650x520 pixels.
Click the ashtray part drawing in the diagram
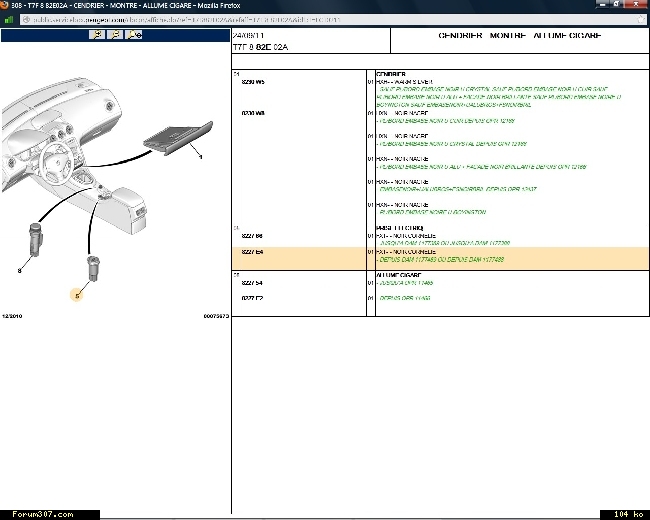point(178,138)
